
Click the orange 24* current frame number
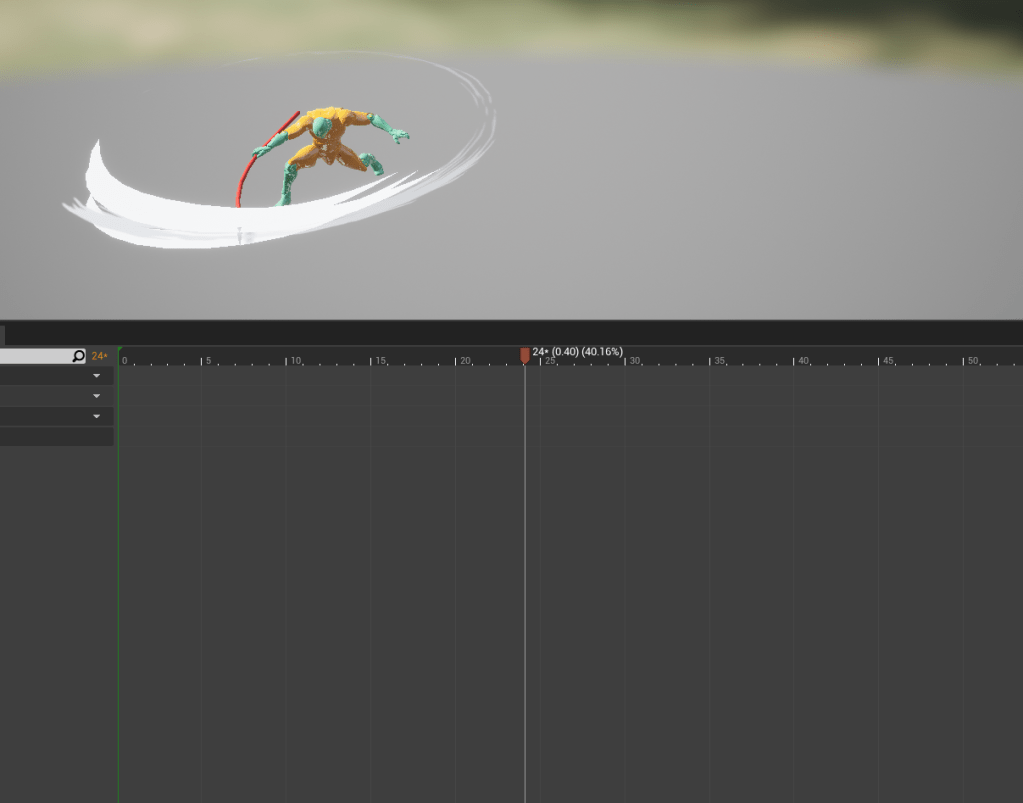pyautogui.click(x=100, y=356)
